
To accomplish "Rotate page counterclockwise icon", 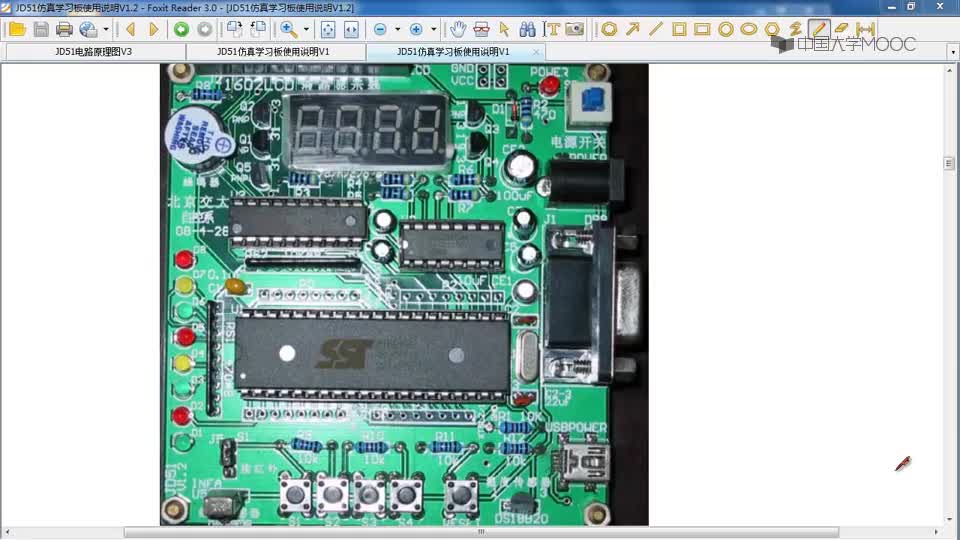I will [258, 29].
